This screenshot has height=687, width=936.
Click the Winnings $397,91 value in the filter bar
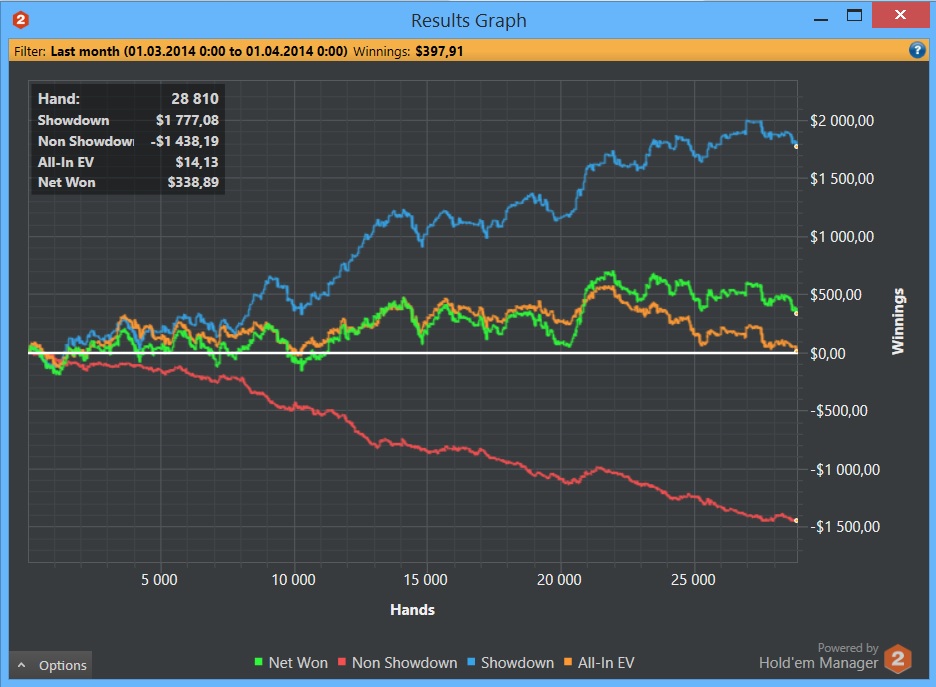pos(439,51)
